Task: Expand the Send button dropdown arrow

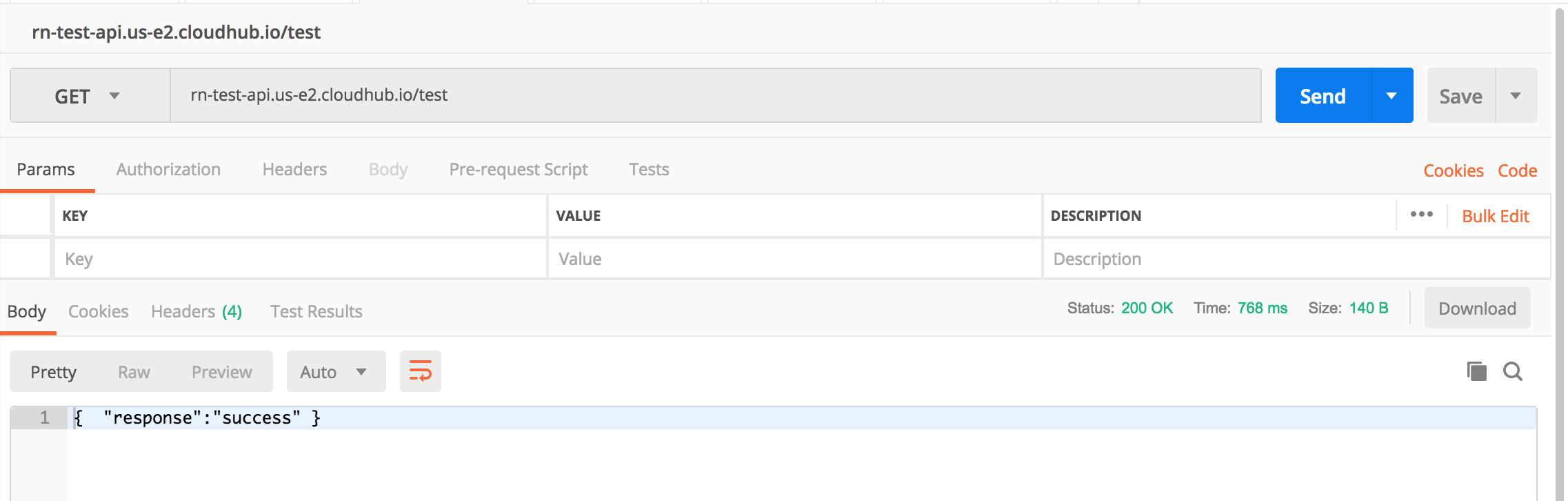Action: click(x=1392, y=95)
